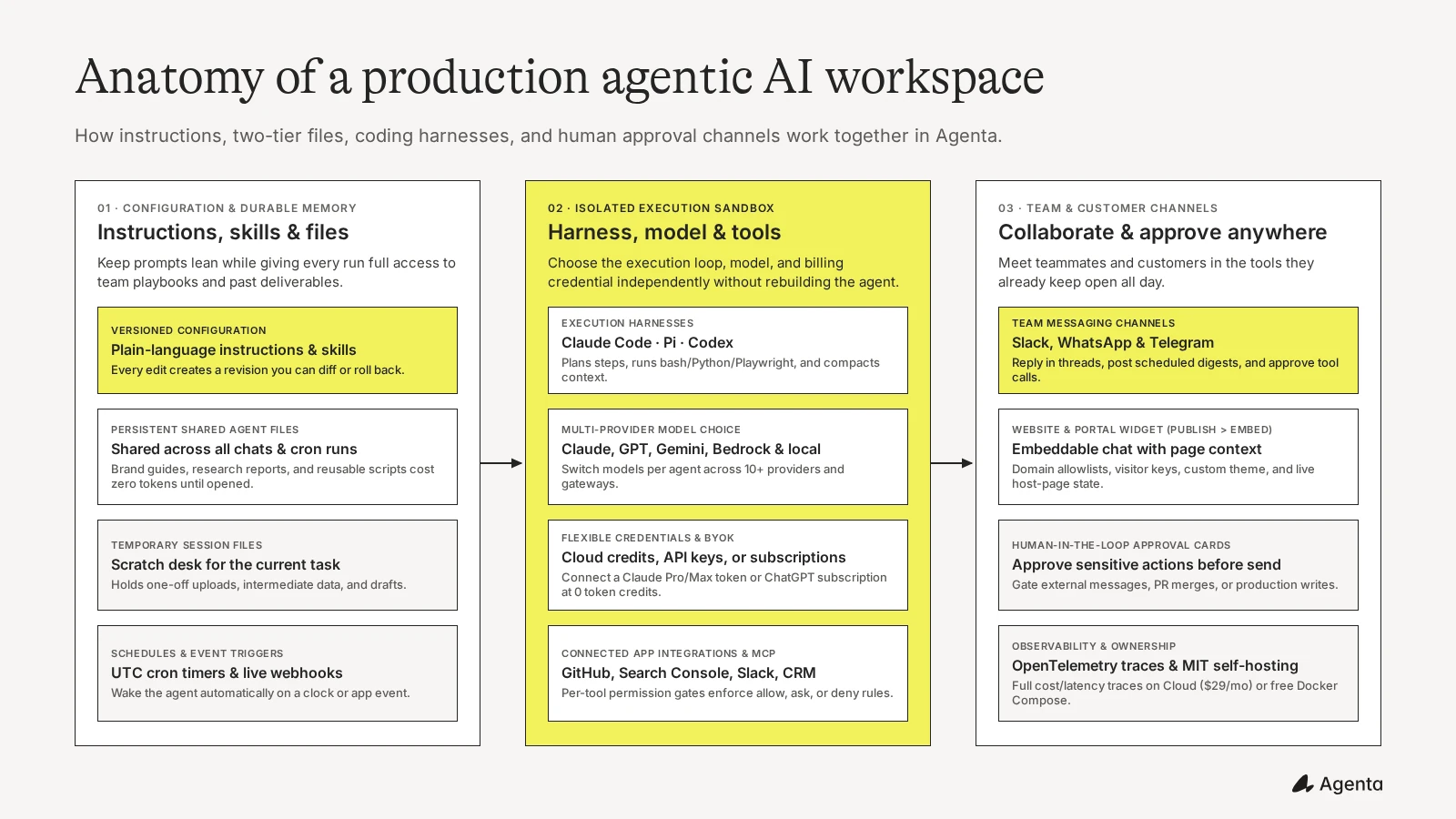The width and height of the screenshot is (1456, 819).
Task: Click the 'Instructions, skills & files' column title
Action: pyautogui.click(x=223, y=232)
